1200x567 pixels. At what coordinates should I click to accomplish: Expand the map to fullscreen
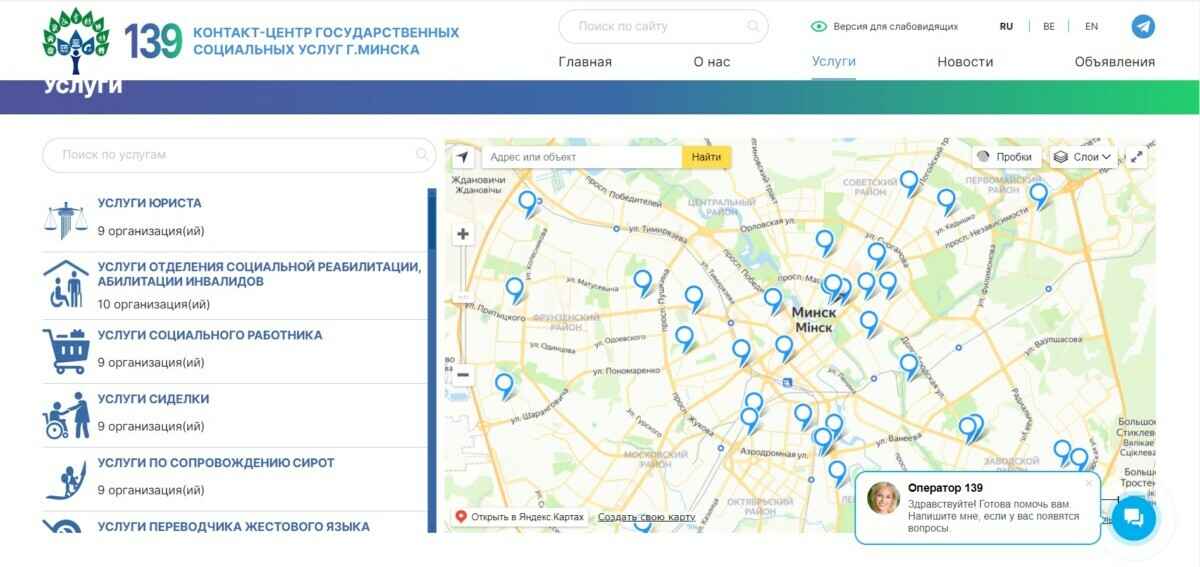point(1136,157)
